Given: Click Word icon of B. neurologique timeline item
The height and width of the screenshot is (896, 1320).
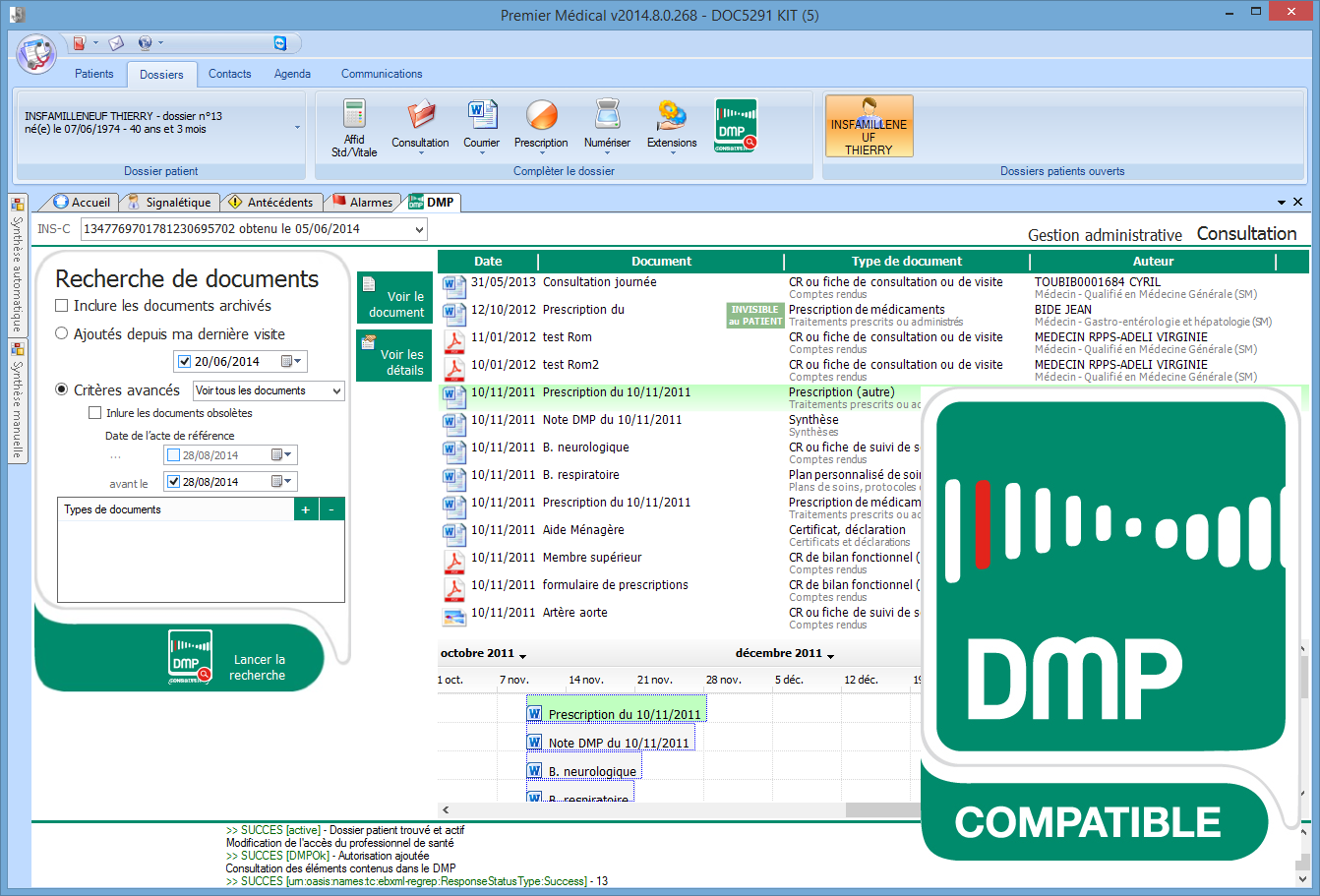Looking at the screenshot, I should pyautogui.click(x=535, y=771).
